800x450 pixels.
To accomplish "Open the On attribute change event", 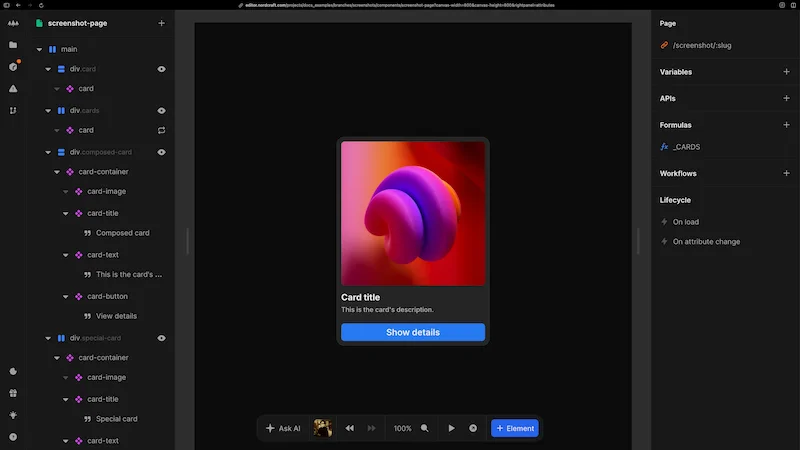I will [706, 242].
